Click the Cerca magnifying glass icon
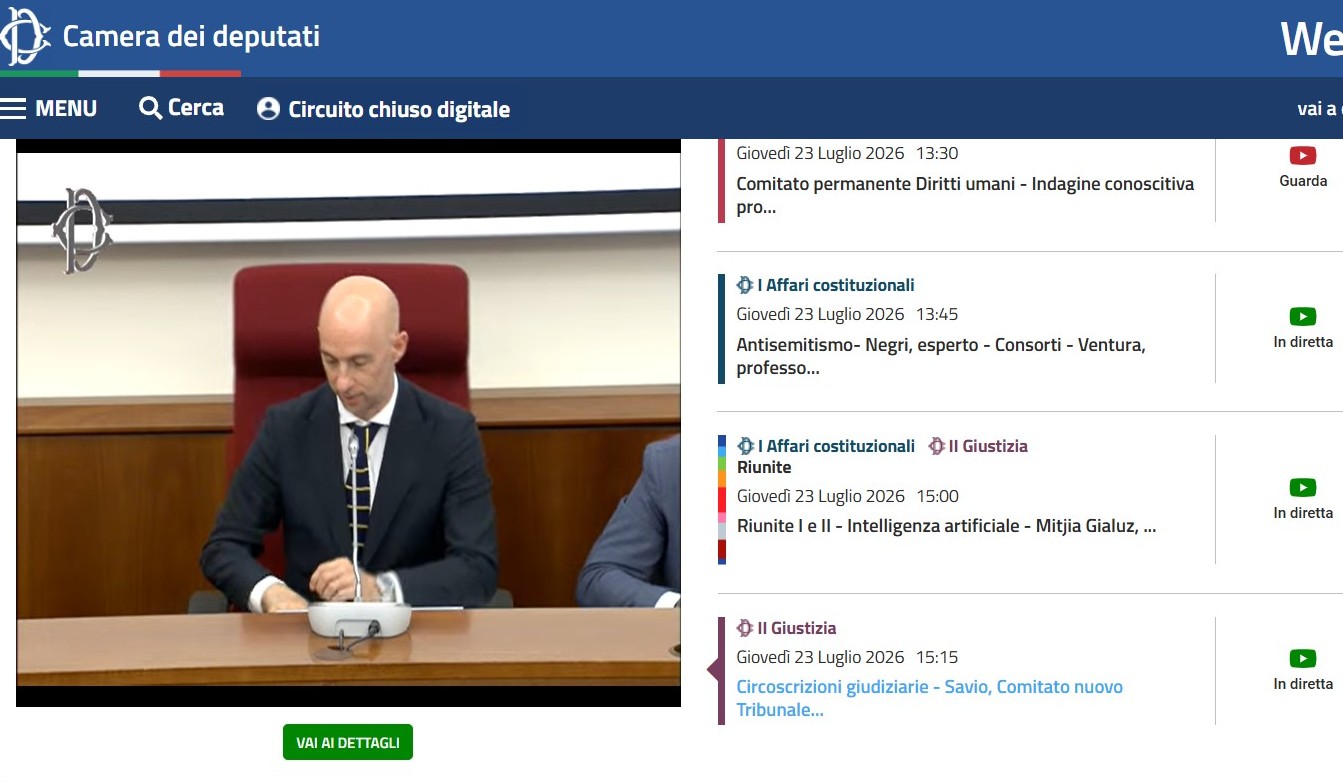The height and width of the screenshot is (783, 1343). coord(150,108)
